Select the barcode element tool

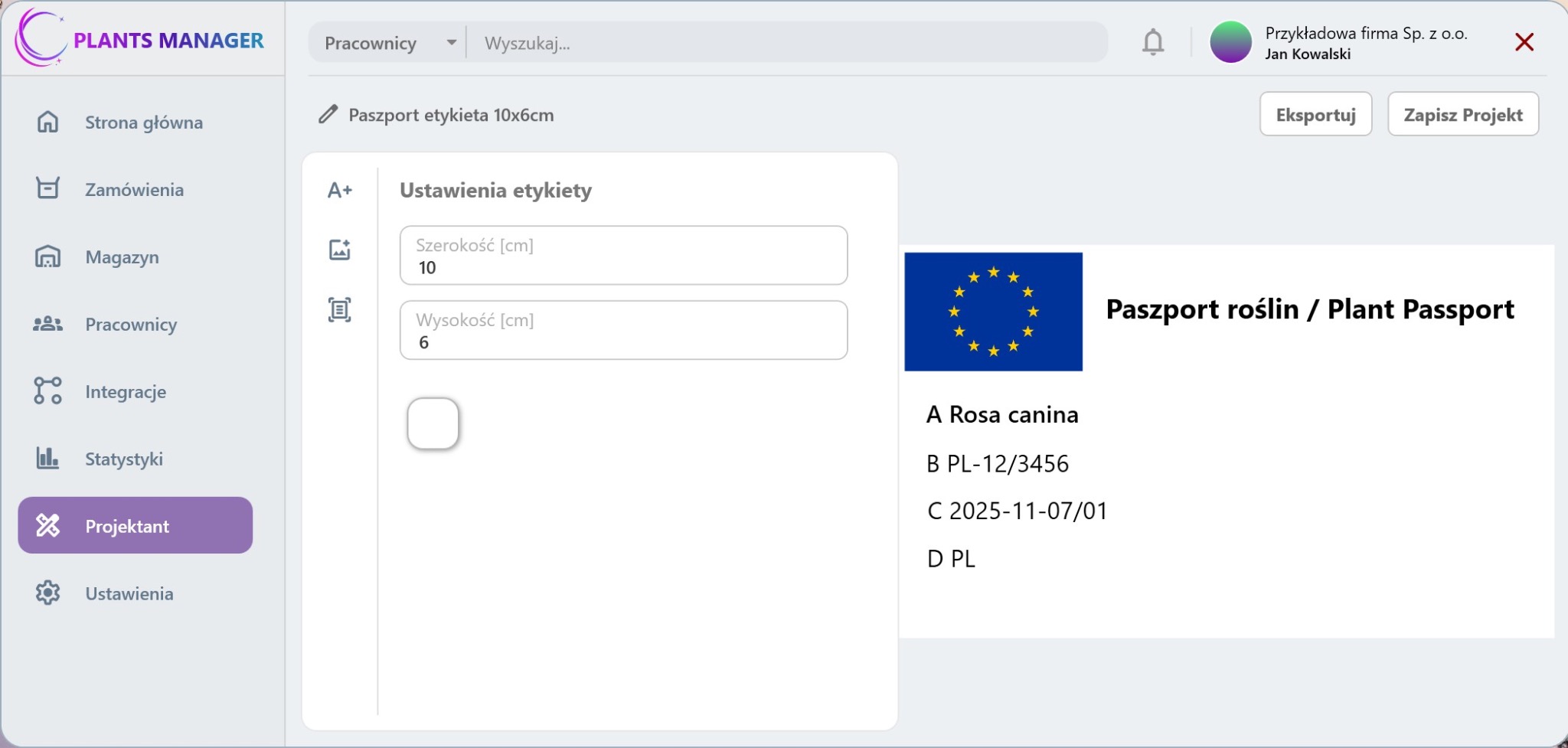(x=340, y=309)
